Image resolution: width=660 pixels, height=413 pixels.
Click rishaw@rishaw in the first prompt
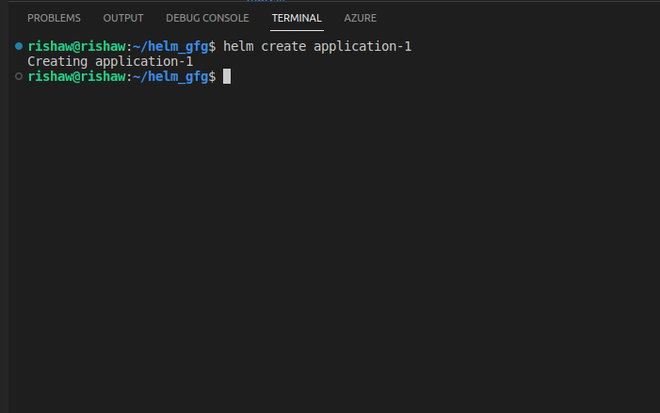(x=77, y=46)
